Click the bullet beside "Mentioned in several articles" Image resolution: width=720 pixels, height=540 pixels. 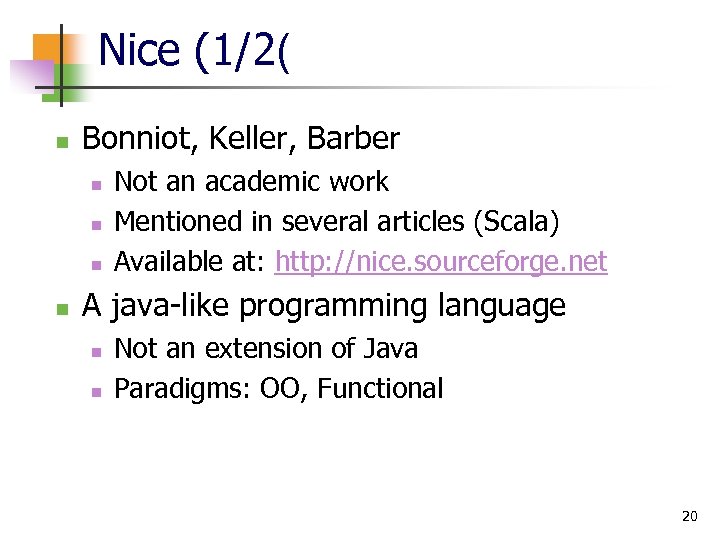pos(96,225)
